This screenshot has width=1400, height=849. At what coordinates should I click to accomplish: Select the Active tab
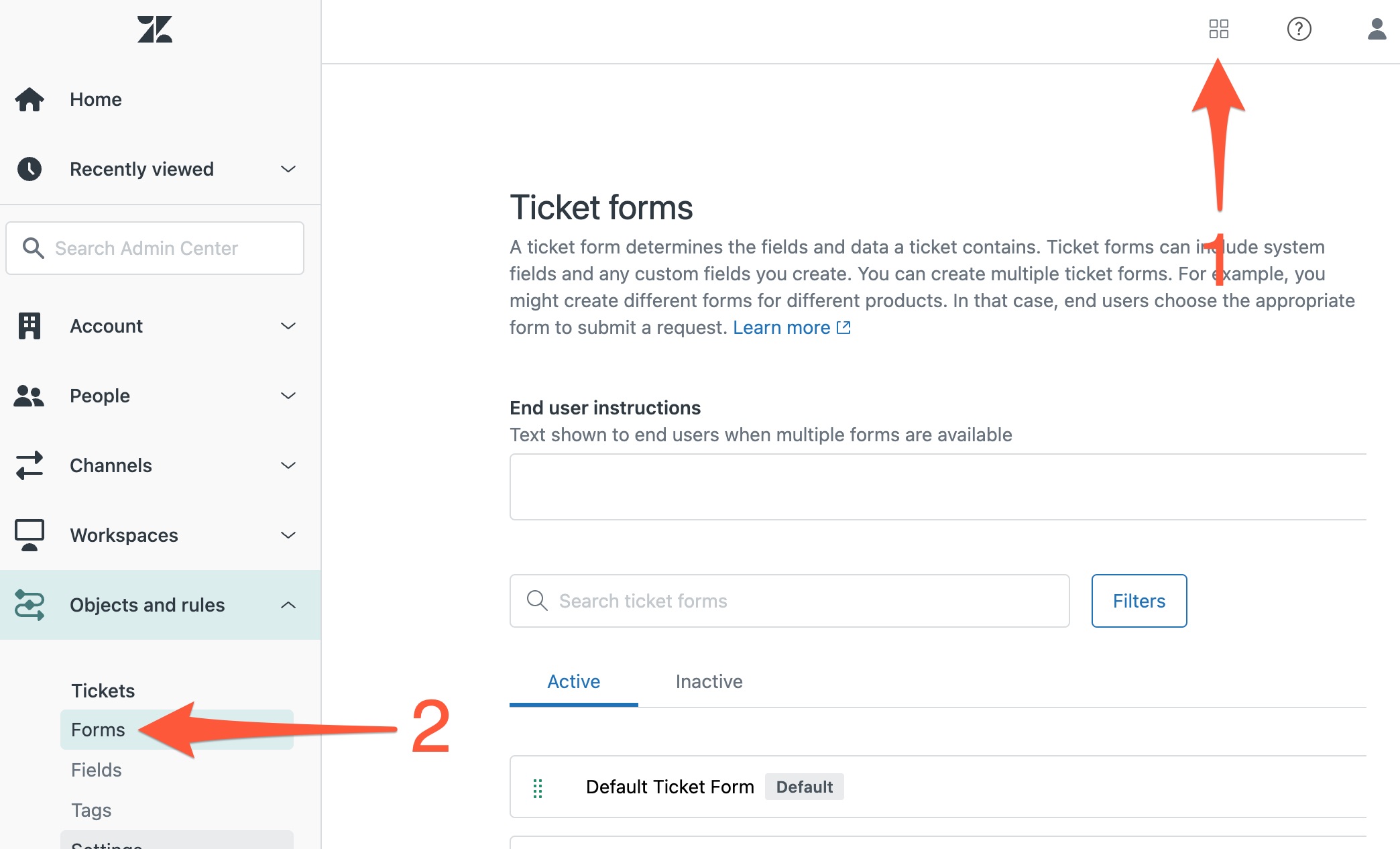573,681
